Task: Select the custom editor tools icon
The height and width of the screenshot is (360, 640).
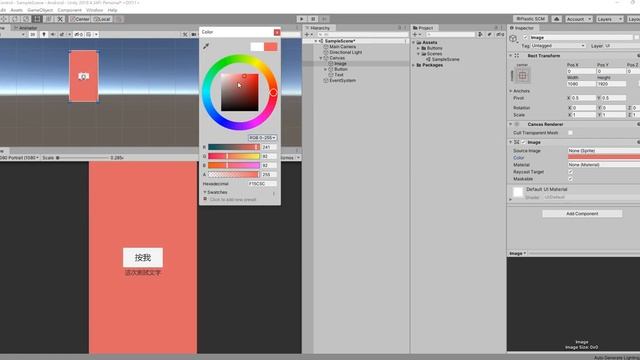Action: (x=60, y=19)
